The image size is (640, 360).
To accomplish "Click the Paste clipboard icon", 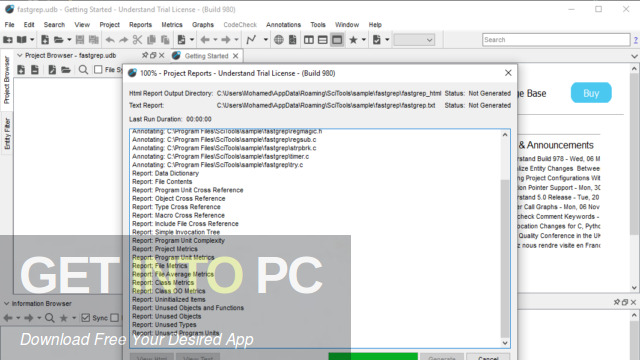I will coord(165,40).
